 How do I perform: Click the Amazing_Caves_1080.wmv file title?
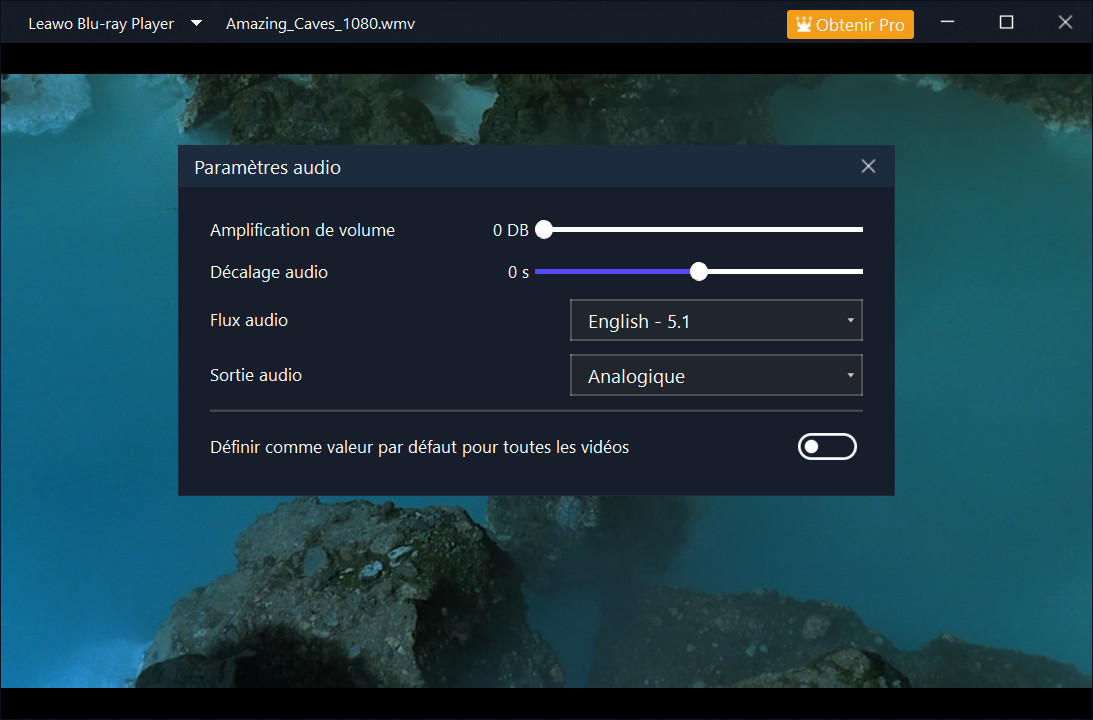[x=320, y=24]
